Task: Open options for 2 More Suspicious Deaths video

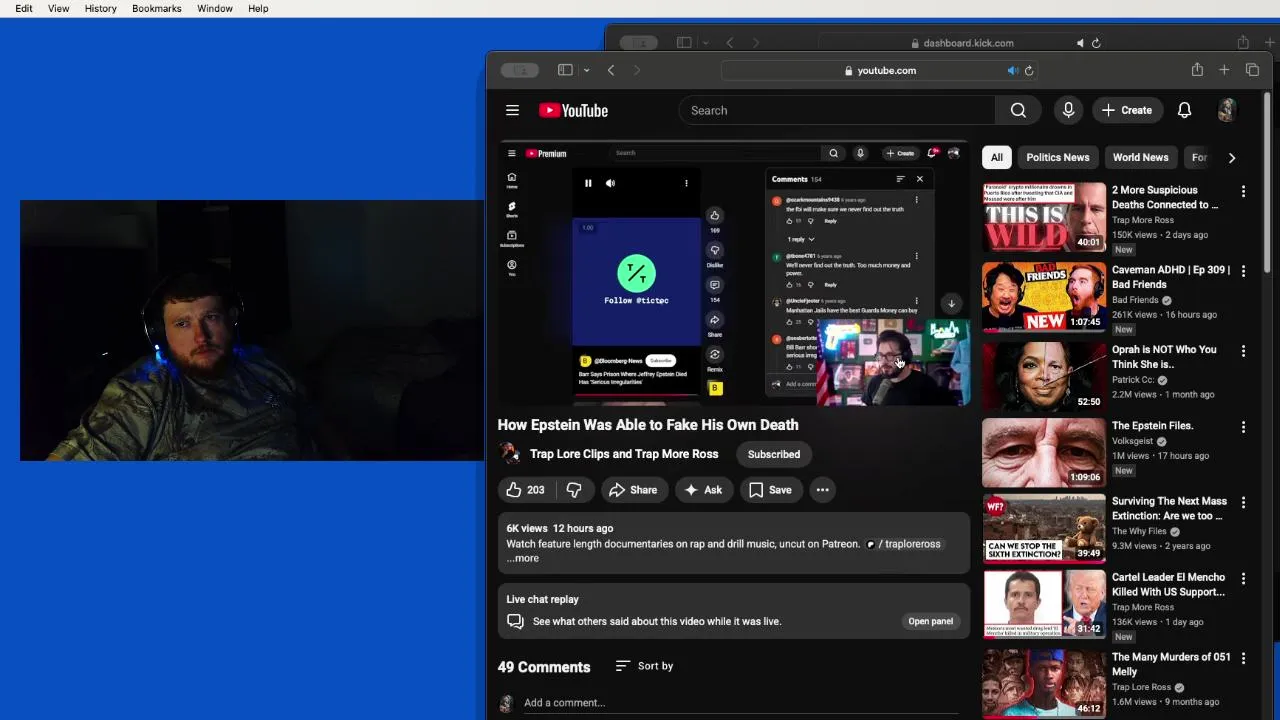Action: (x=1243, y=191)
